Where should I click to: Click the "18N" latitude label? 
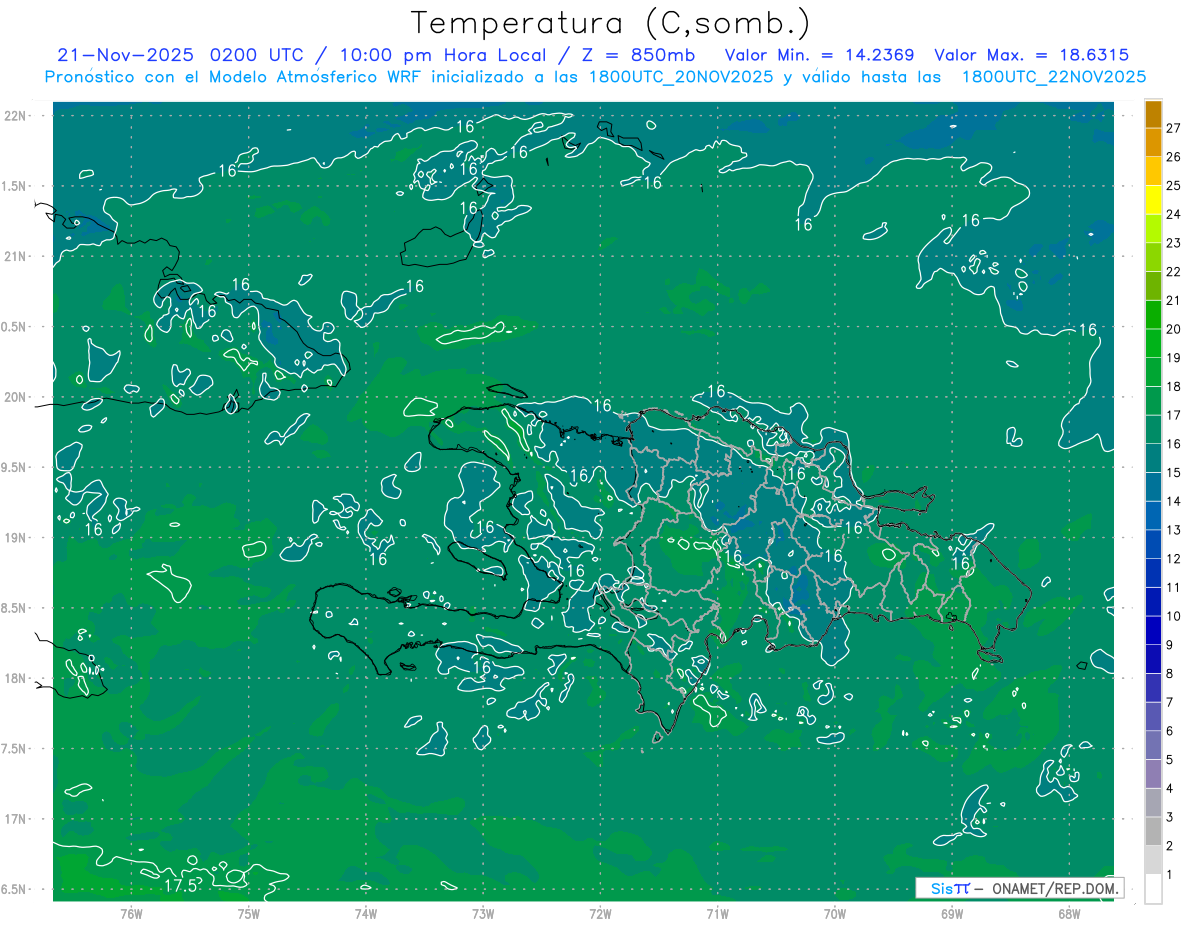[15, 679]
